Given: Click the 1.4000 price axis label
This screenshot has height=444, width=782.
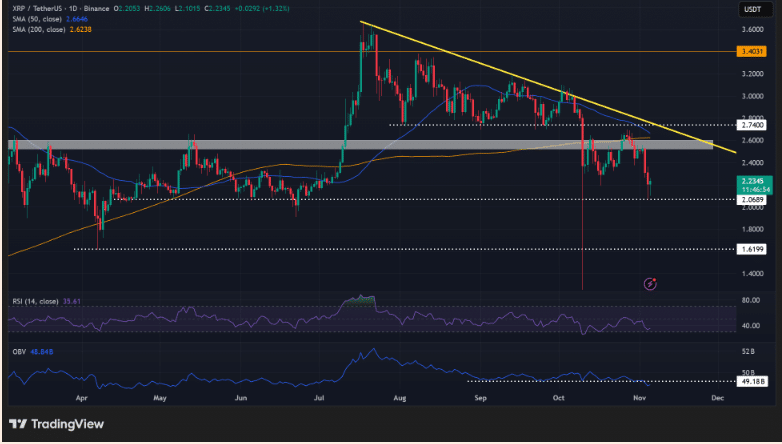Looking at the screenshot, I should (x=753, y=274).
